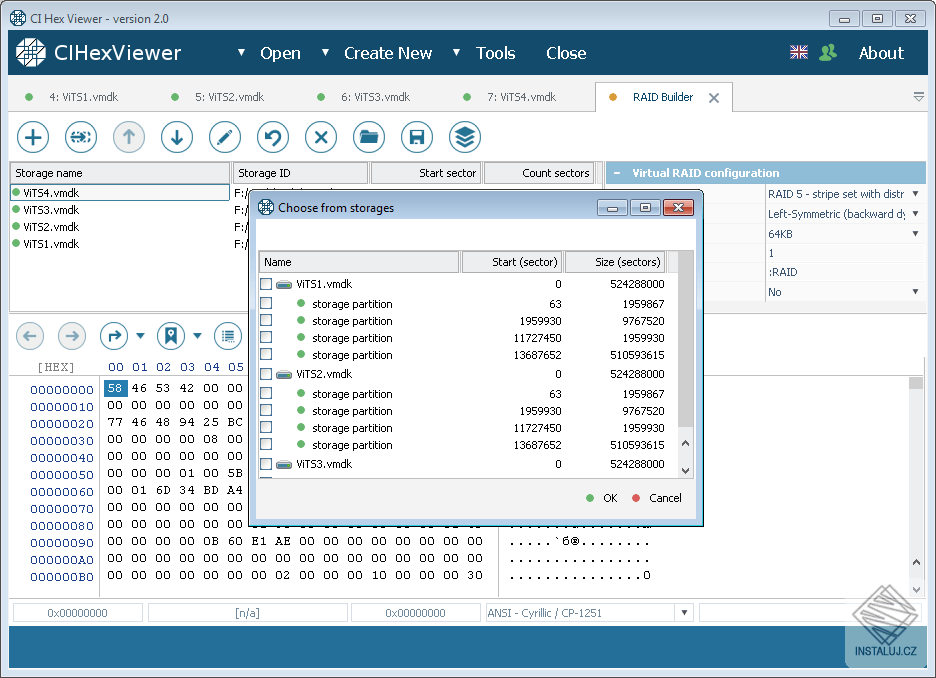This screenshot has width=936, height=678.
Task: Click the Add storage plus icon
Action: click(x=33, y=137)
